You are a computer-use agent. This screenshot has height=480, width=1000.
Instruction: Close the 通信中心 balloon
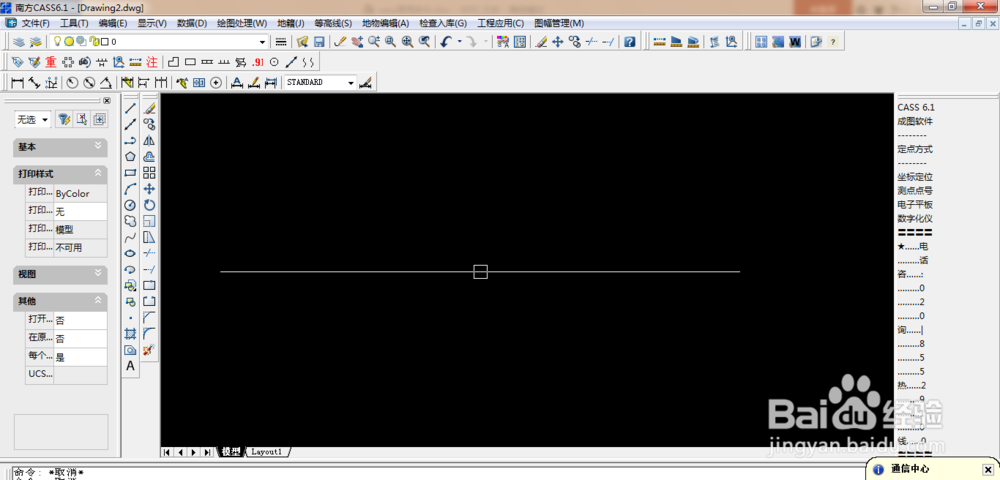(x=987, y=469)
